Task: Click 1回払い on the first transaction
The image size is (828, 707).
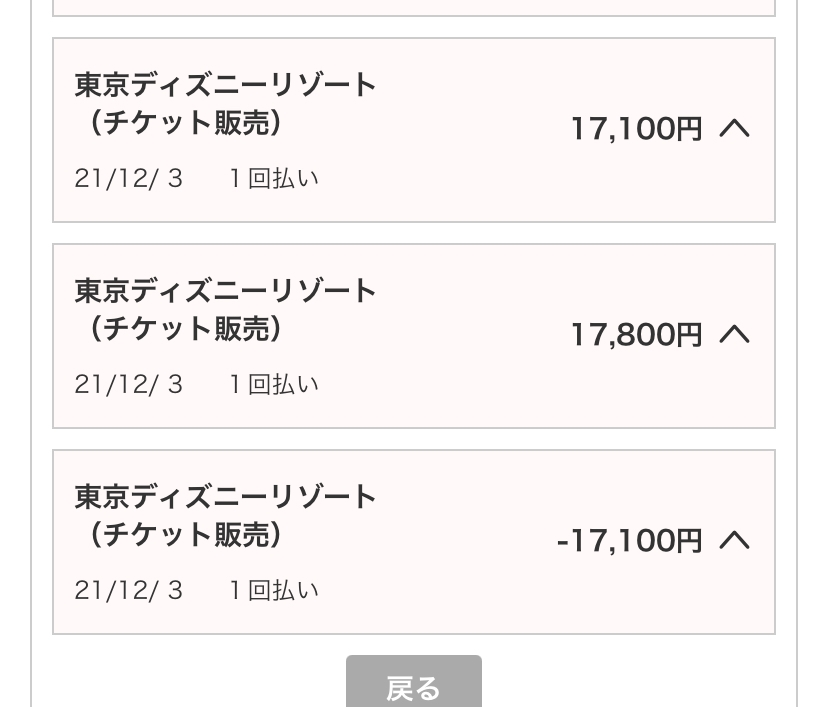Action: coord(273,177)
